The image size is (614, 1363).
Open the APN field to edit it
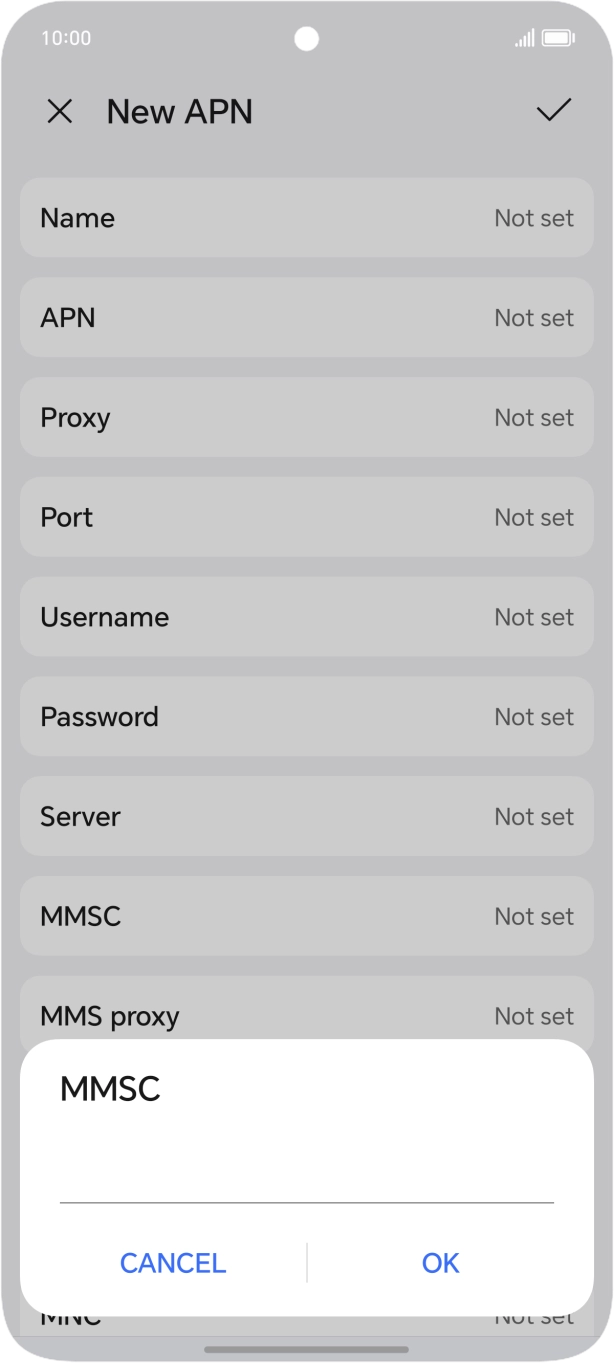[306, 317]
